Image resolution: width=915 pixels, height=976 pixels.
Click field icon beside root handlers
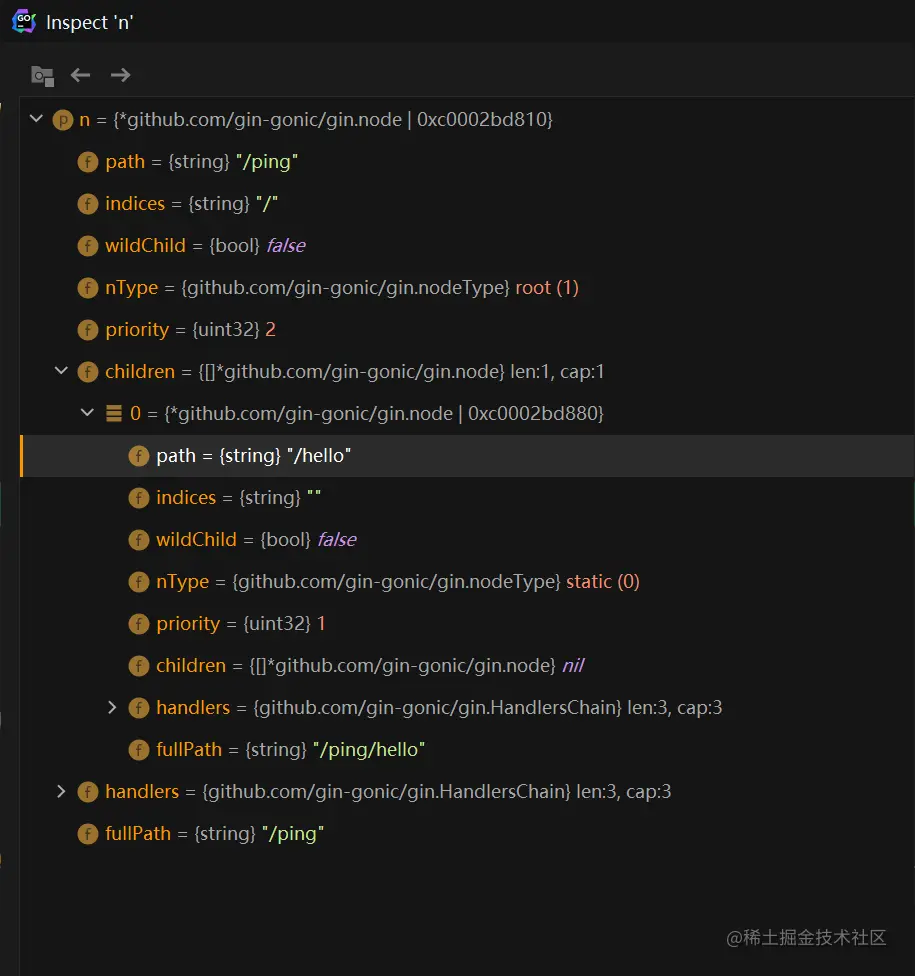point(88,792)
